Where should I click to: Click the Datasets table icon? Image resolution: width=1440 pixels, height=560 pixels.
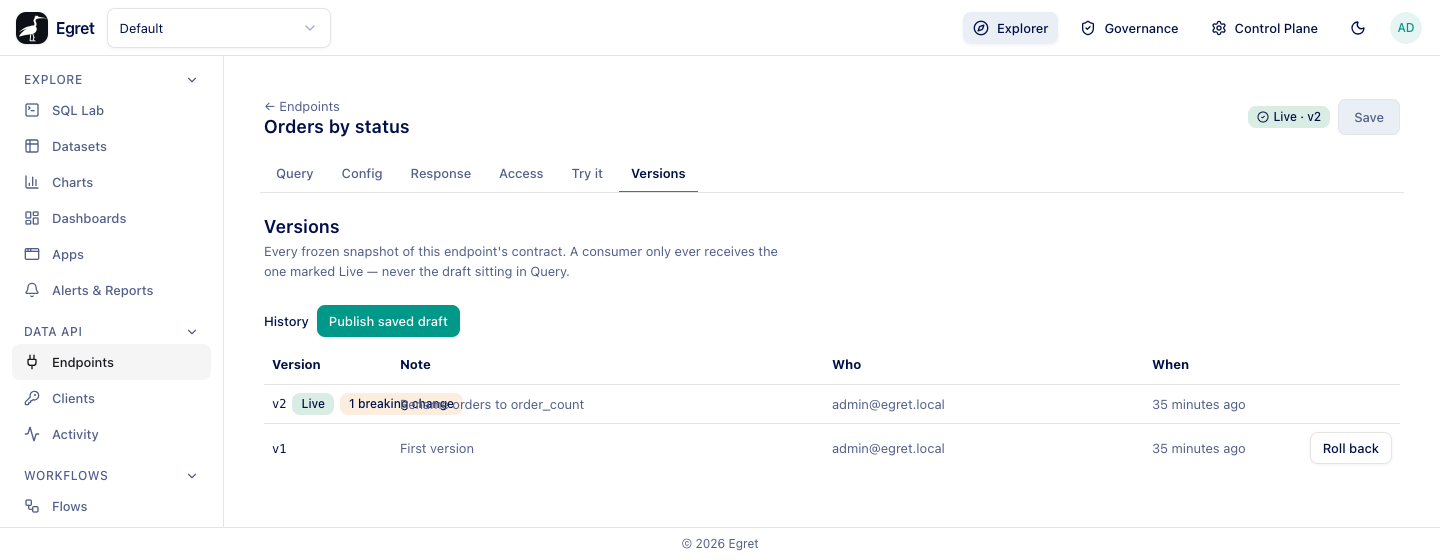(x=32, y=146)
